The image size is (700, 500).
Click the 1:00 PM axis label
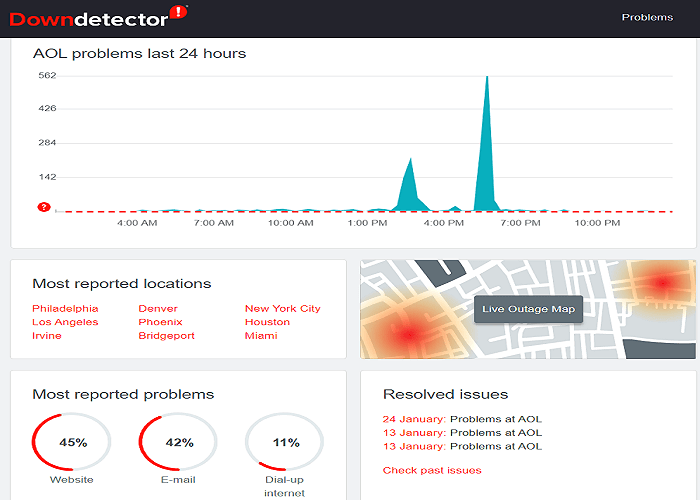367,223
